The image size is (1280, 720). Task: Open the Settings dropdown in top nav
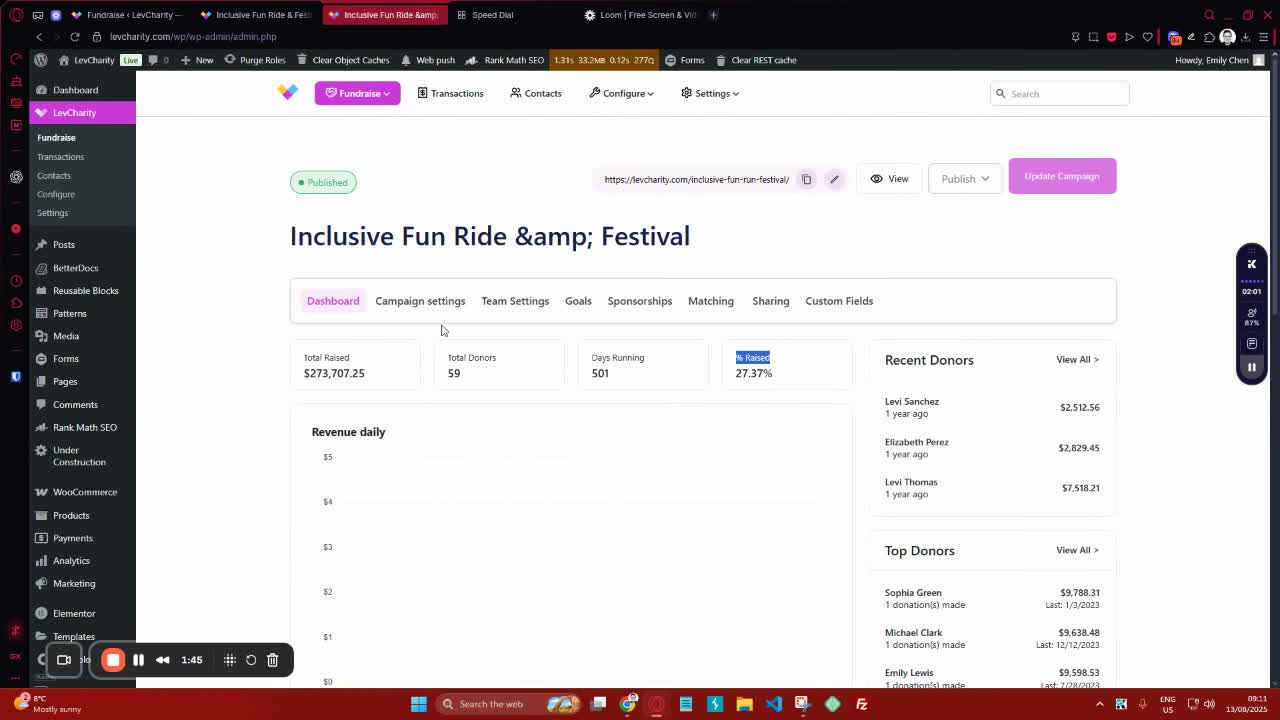tap(710, 93)
